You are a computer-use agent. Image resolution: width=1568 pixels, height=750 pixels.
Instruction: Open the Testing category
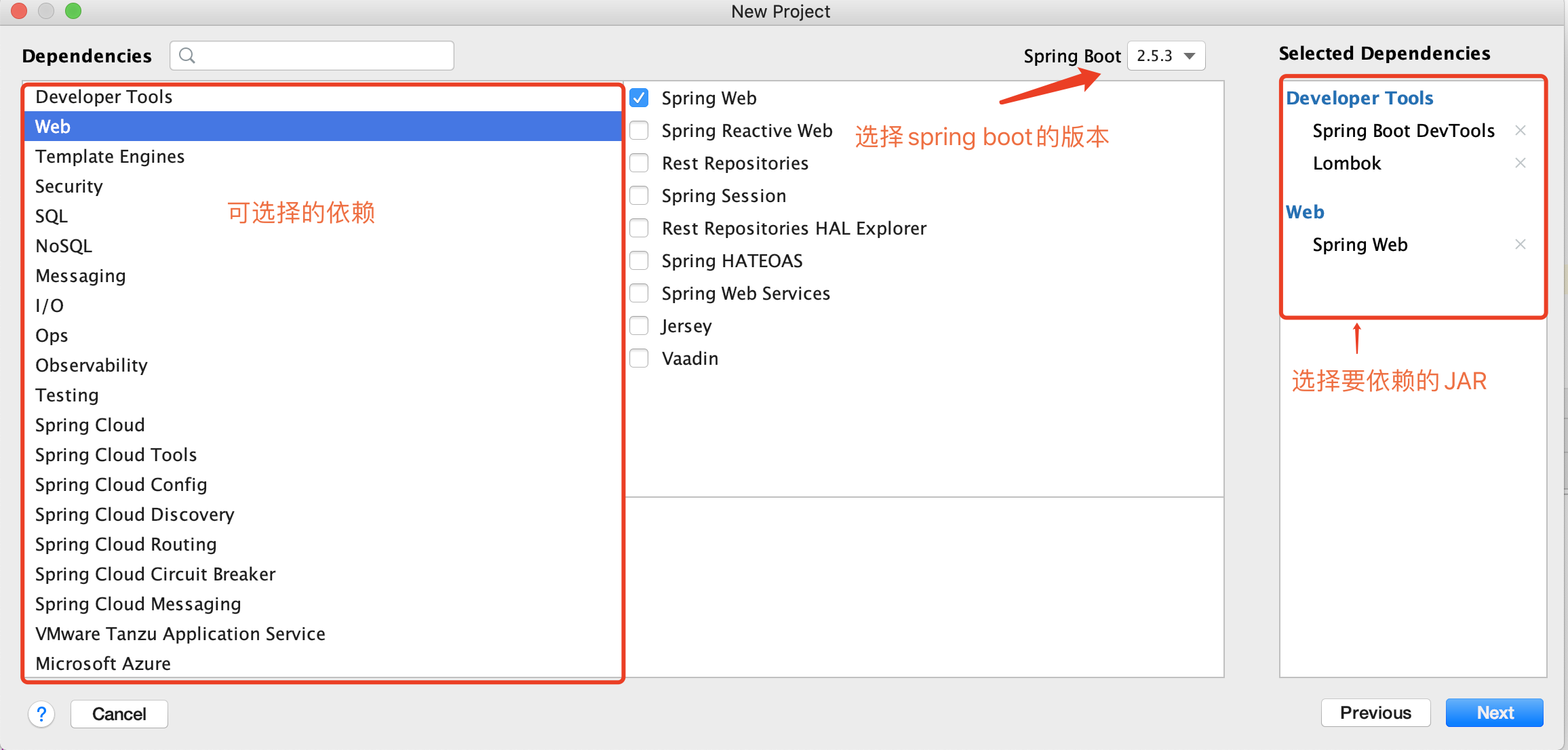tap(323, 395)
